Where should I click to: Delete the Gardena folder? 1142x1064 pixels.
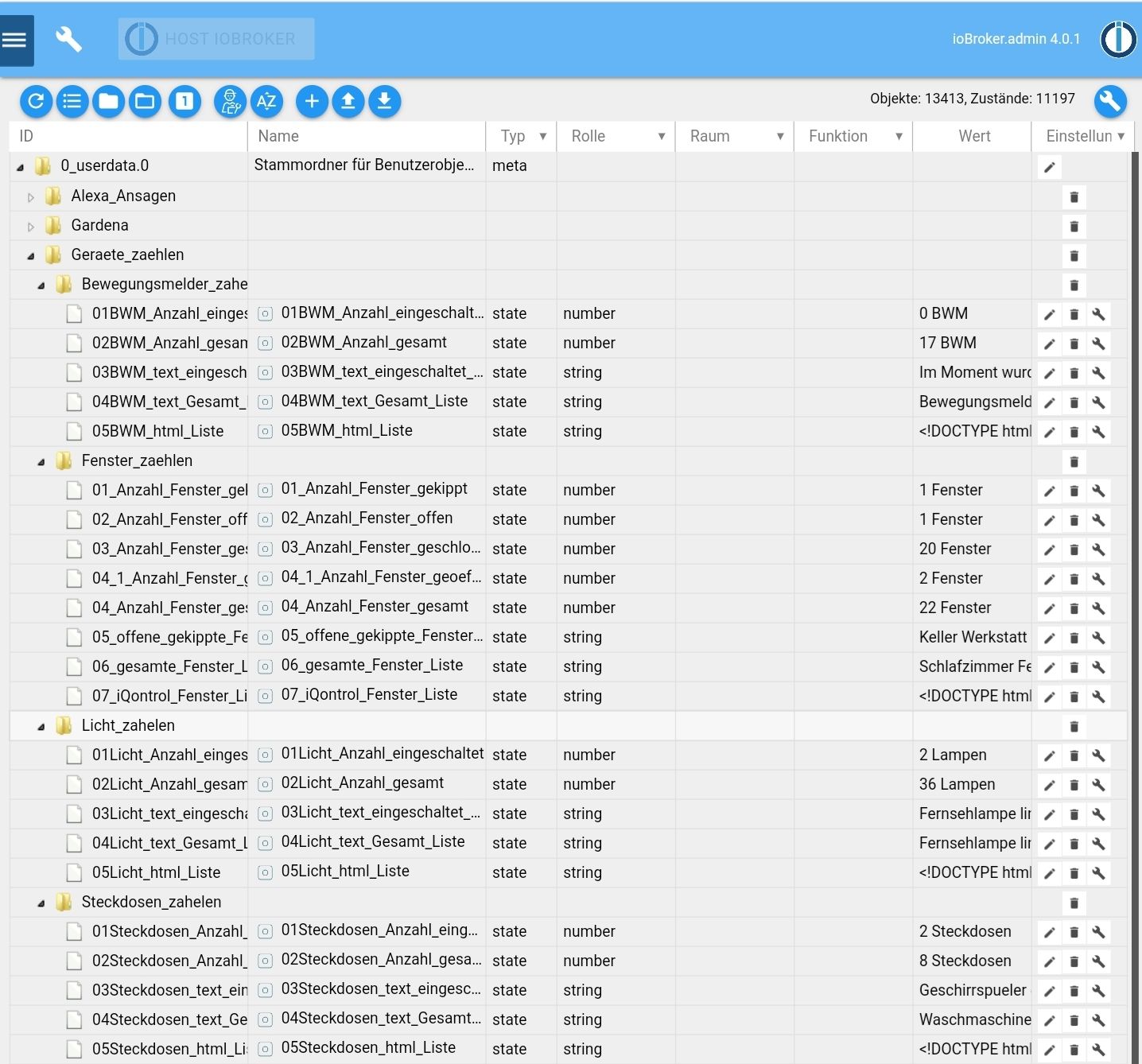click(x=1074, y=226)
